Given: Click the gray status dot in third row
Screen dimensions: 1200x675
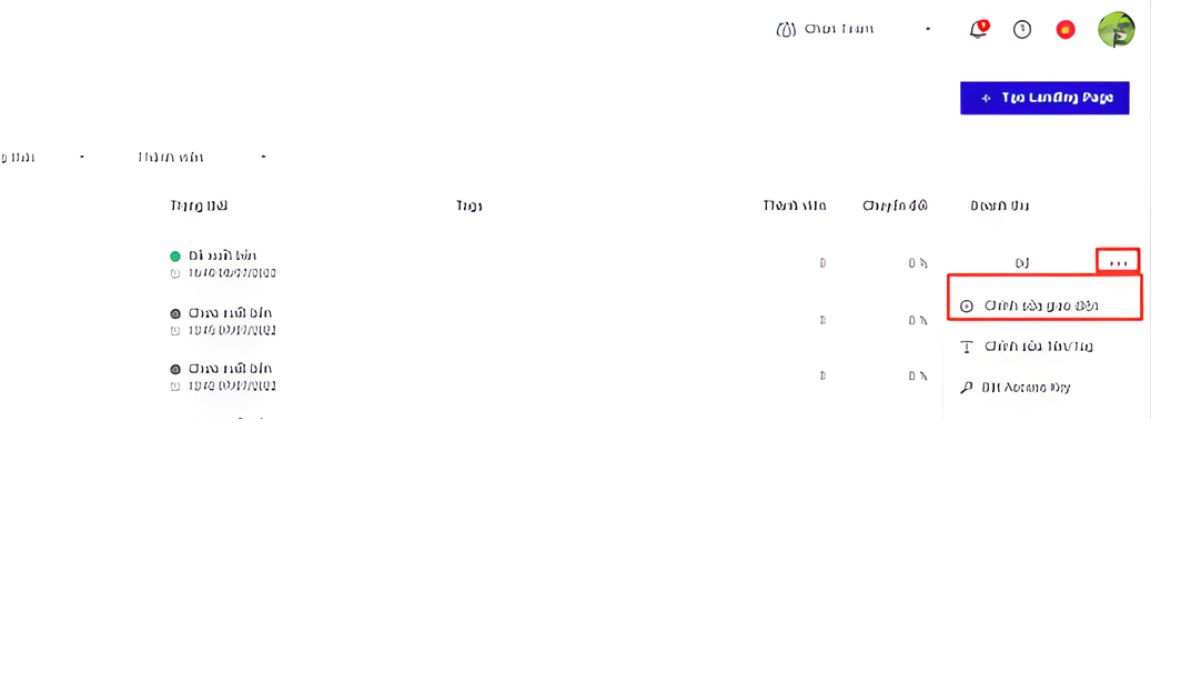Looking at the screenshot, I should (x=175, y=369).
